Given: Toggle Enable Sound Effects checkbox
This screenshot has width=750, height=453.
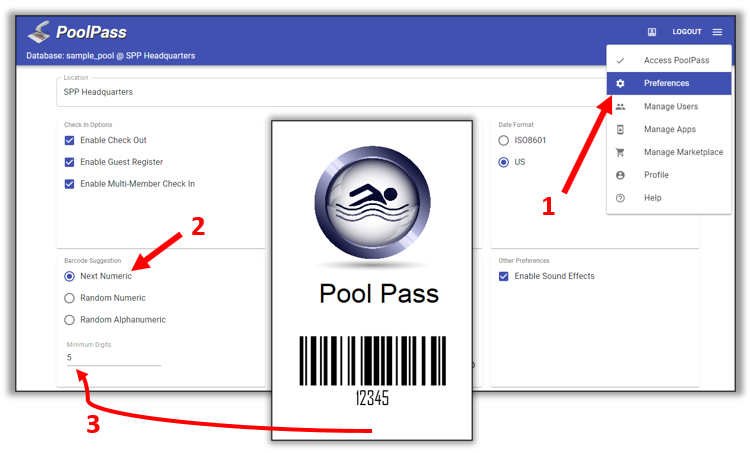Looking at the screenshot, I should (503, 276).
